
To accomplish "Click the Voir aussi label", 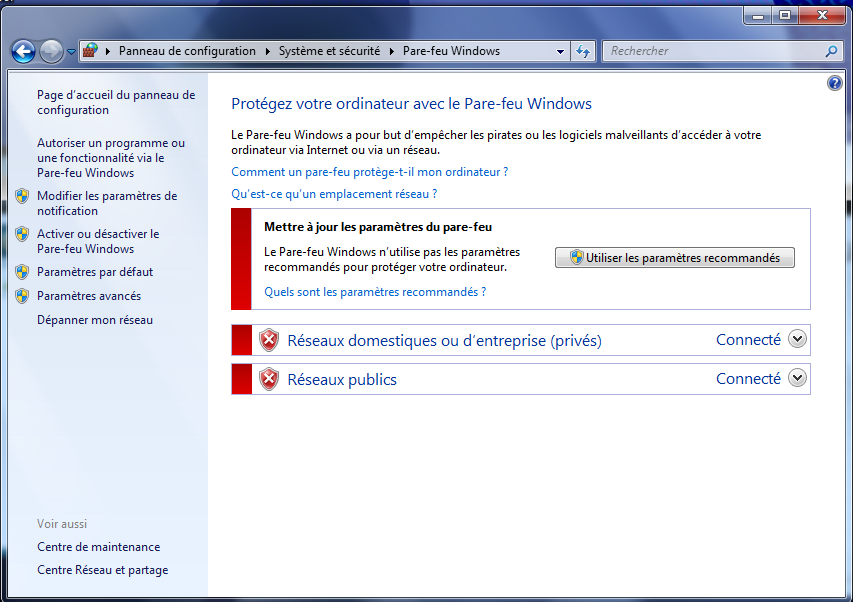I will point(62,524).
